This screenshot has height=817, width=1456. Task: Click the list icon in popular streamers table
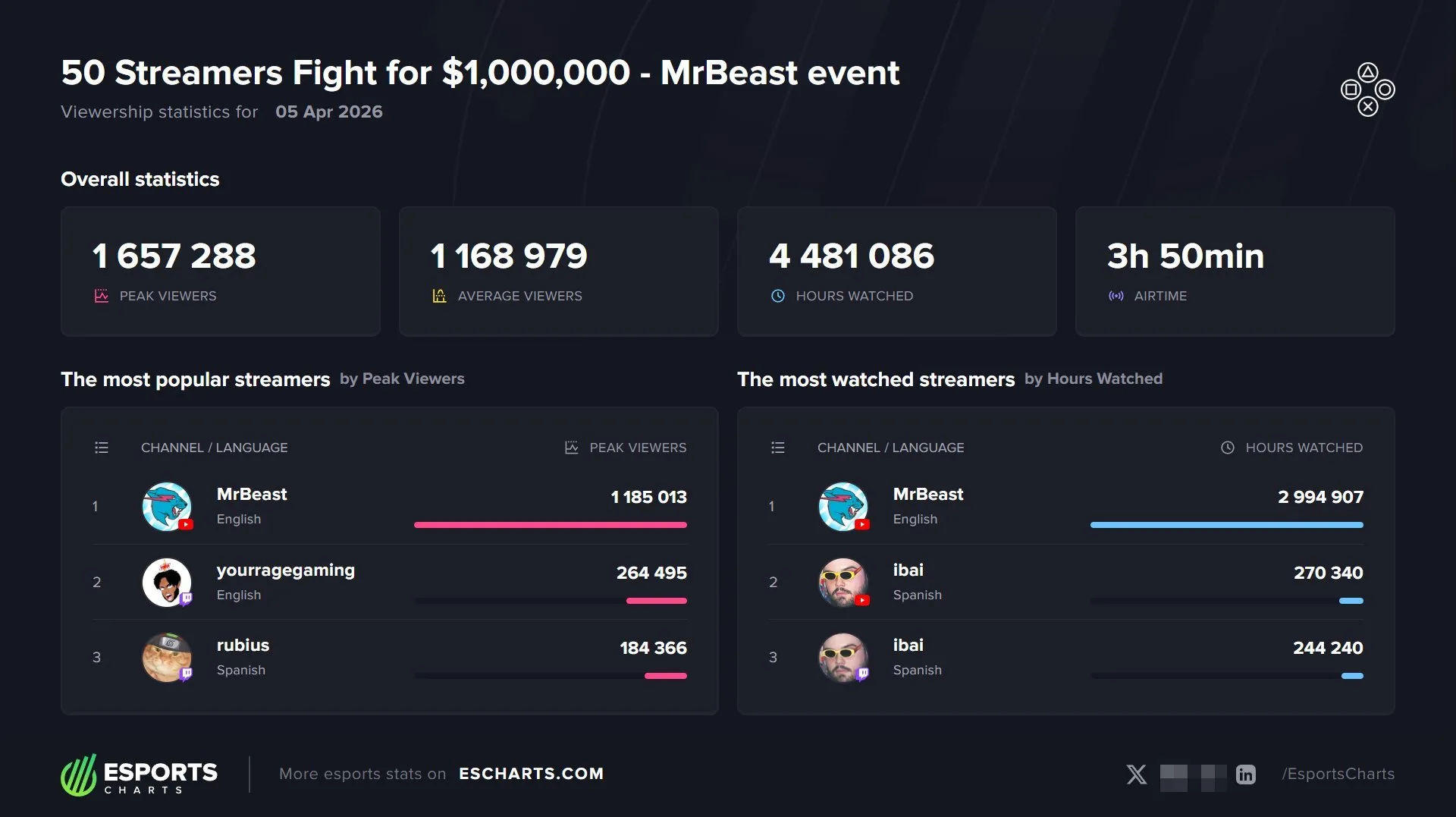click(x=102, y=448)
